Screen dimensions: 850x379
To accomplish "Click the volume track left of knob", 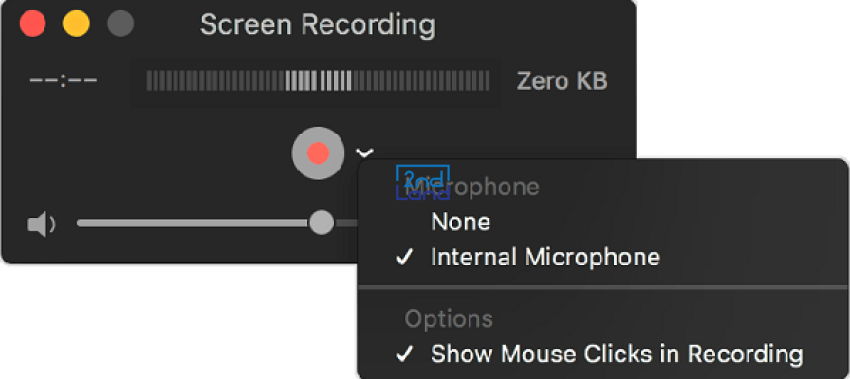I will coord(193,223).
